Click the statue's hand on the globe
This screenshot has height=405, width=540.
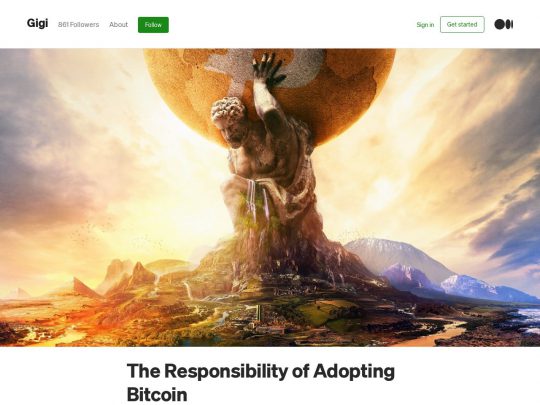pyautogui.click(x=268, y=70)
